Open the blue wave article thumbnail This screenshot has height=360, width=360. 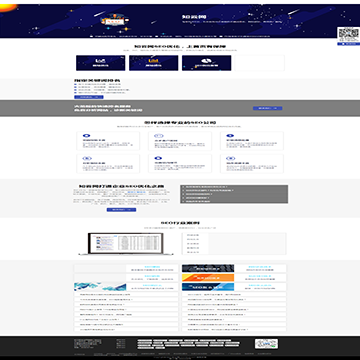[100, 287]
